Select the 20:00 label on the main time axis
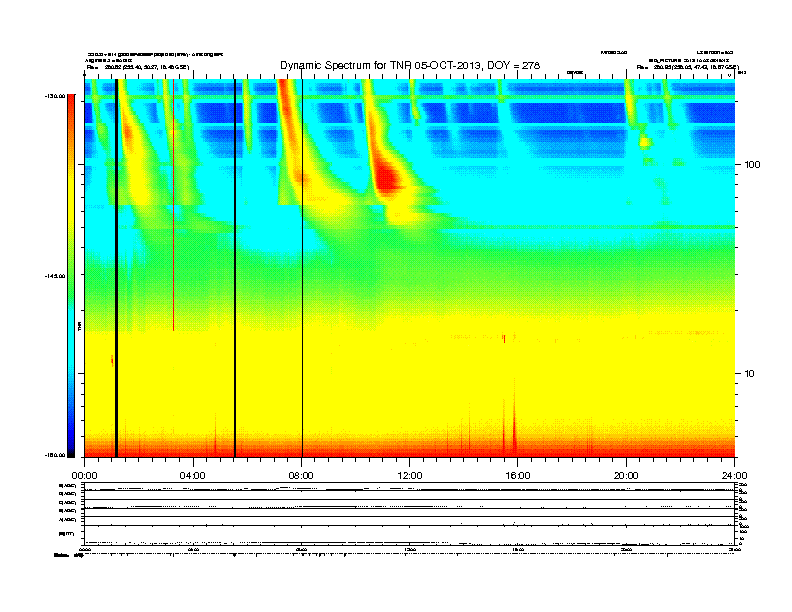Viewport: 792px width, 612px height. click(x=626, y=476)
